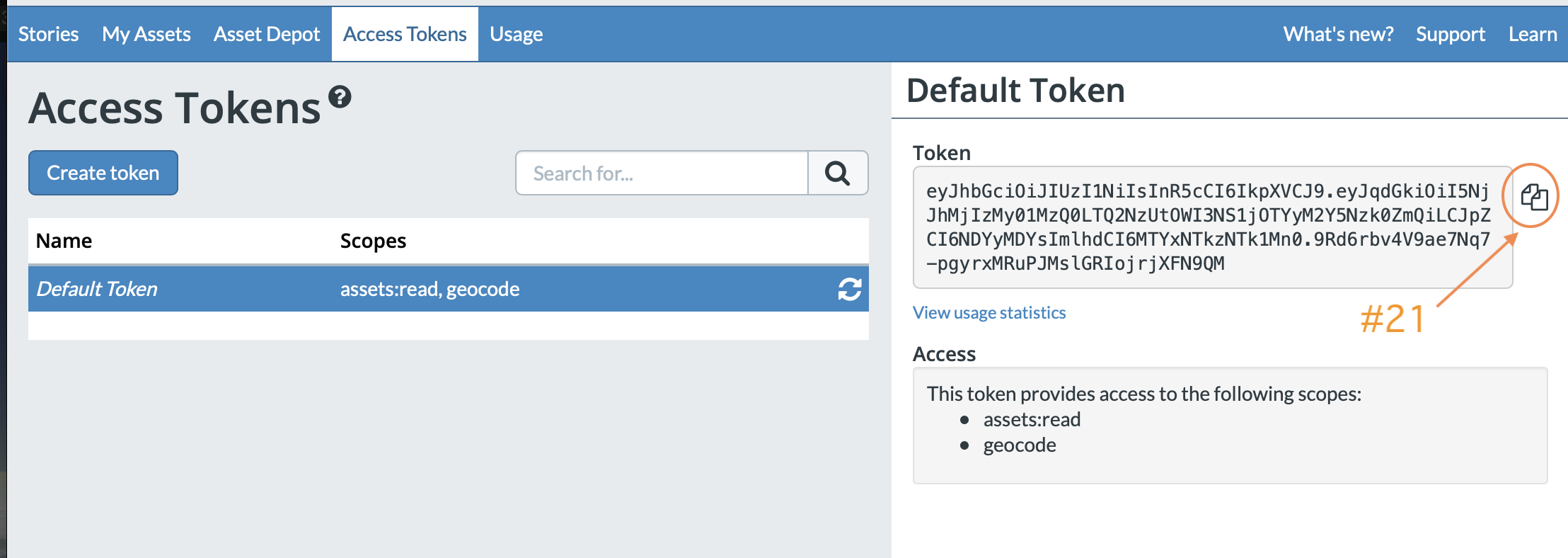This screenshot has width=1568, height=558.
Task: Open the Usage tab
Action: pos(517,34)
